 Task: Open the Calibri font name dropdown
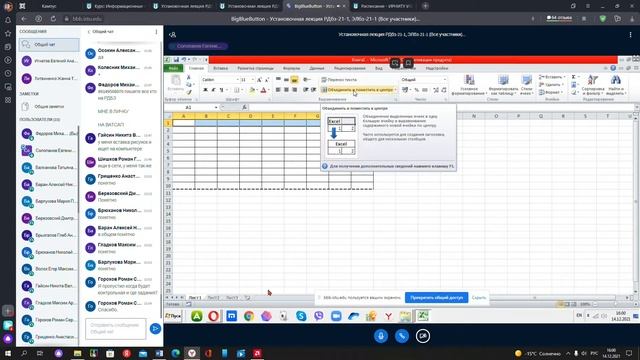click(238, 80)
